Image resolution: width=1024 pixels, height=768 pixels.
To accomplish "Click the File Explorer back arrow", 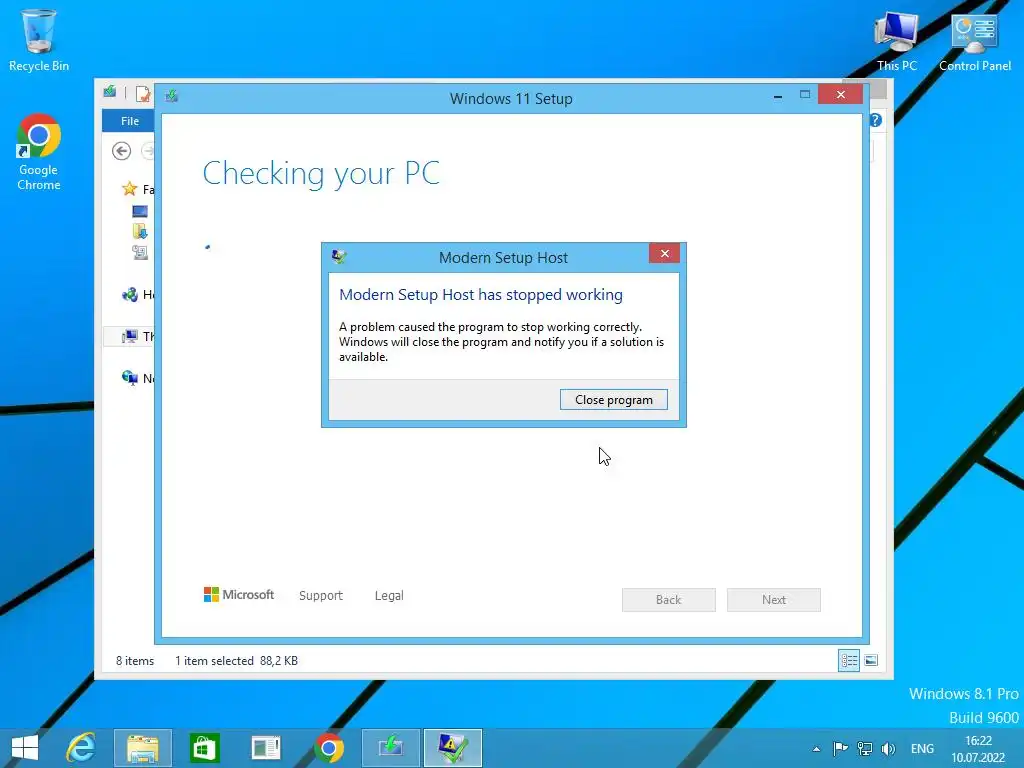I will 121,151.
